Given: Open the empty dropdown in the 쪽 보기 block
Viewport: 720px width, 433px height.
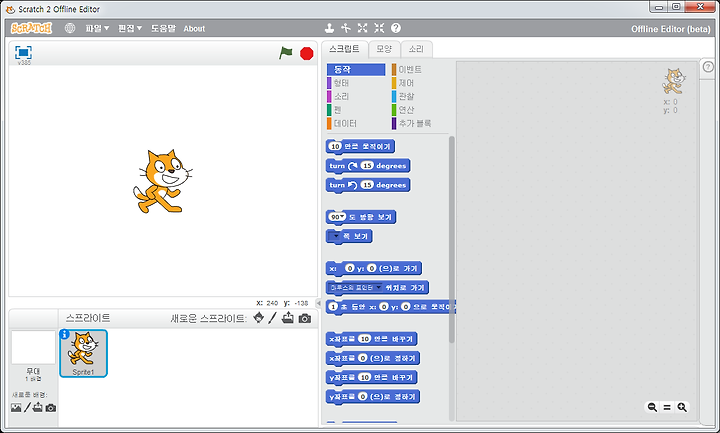Looking at the screenshot, I should click(x=336, y=236).
